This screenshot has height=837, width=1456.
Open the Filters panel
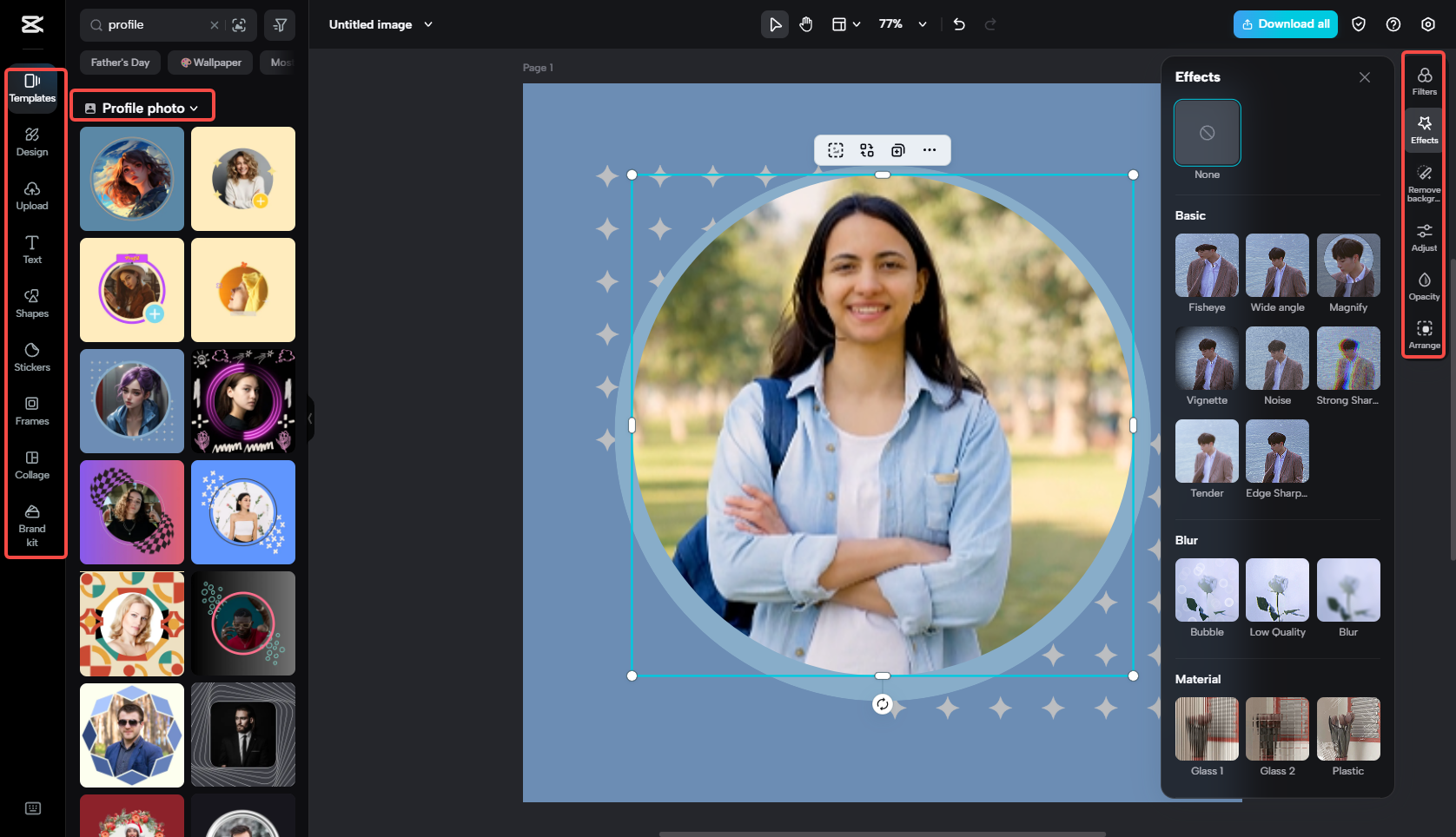pyautogui.click(x=1425, y=81)
